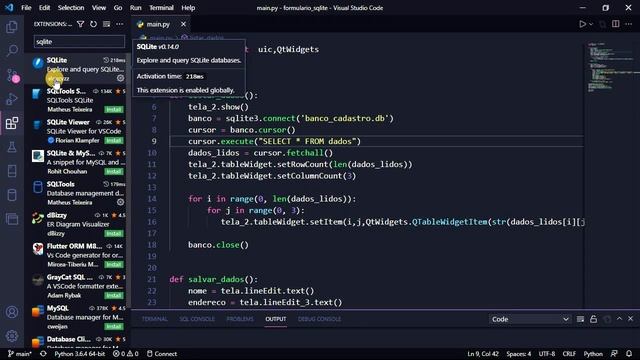The height and width of the screenshot is (360, 640).
Task: Open Accounts icon in activity bar
Action: pos(12,312)
